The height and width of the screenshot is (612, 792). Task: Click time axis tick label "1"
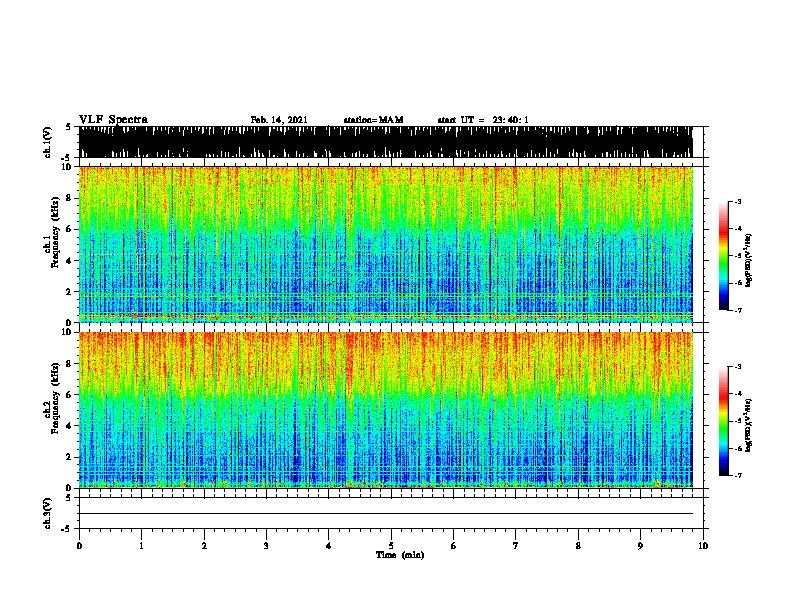[x=141, y=545]
